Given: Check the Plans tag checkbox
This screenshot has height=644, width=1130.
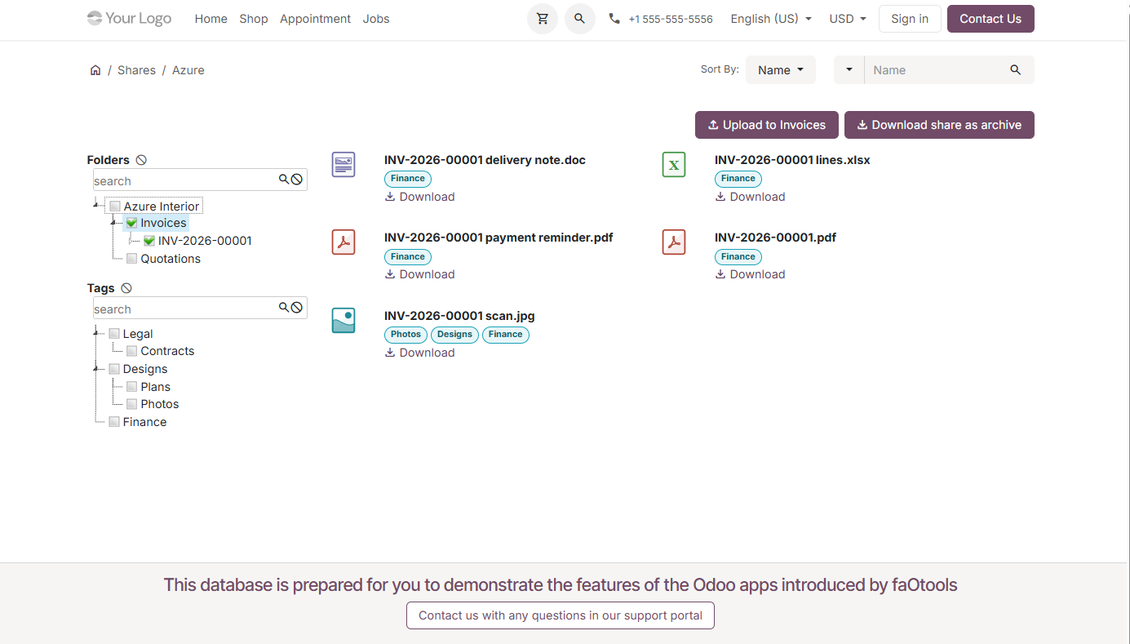Looking at the screenshot, I should coord(132,387).
